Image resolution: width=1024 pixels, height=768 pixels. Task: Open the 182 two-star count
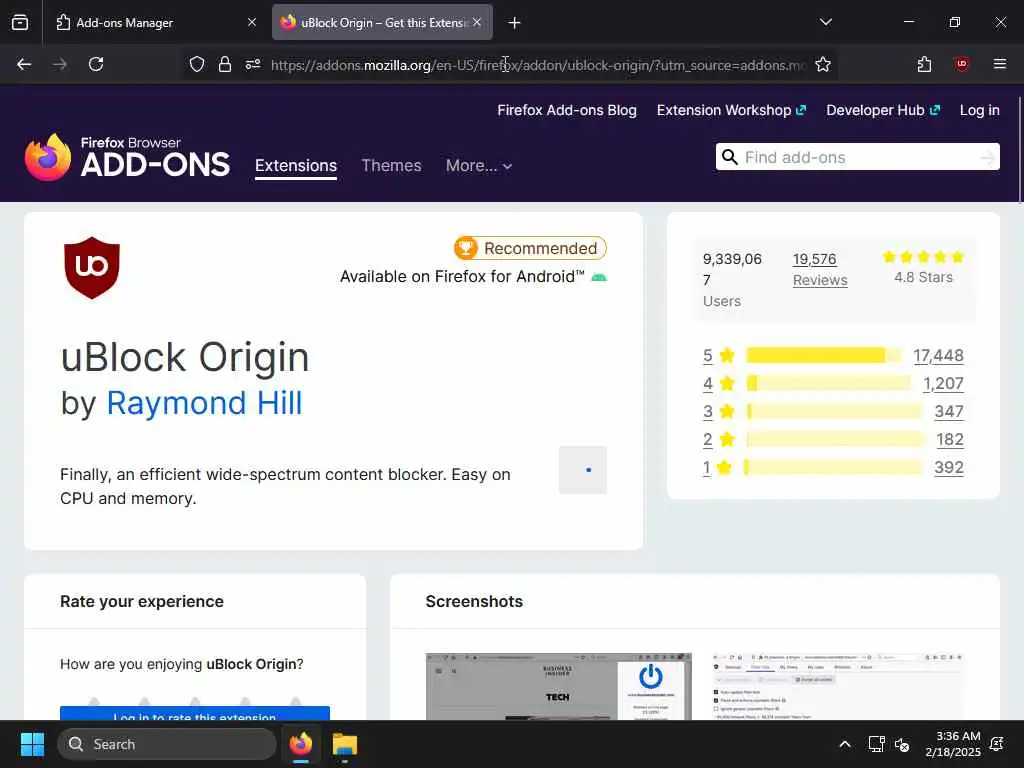tap(950, 440)
